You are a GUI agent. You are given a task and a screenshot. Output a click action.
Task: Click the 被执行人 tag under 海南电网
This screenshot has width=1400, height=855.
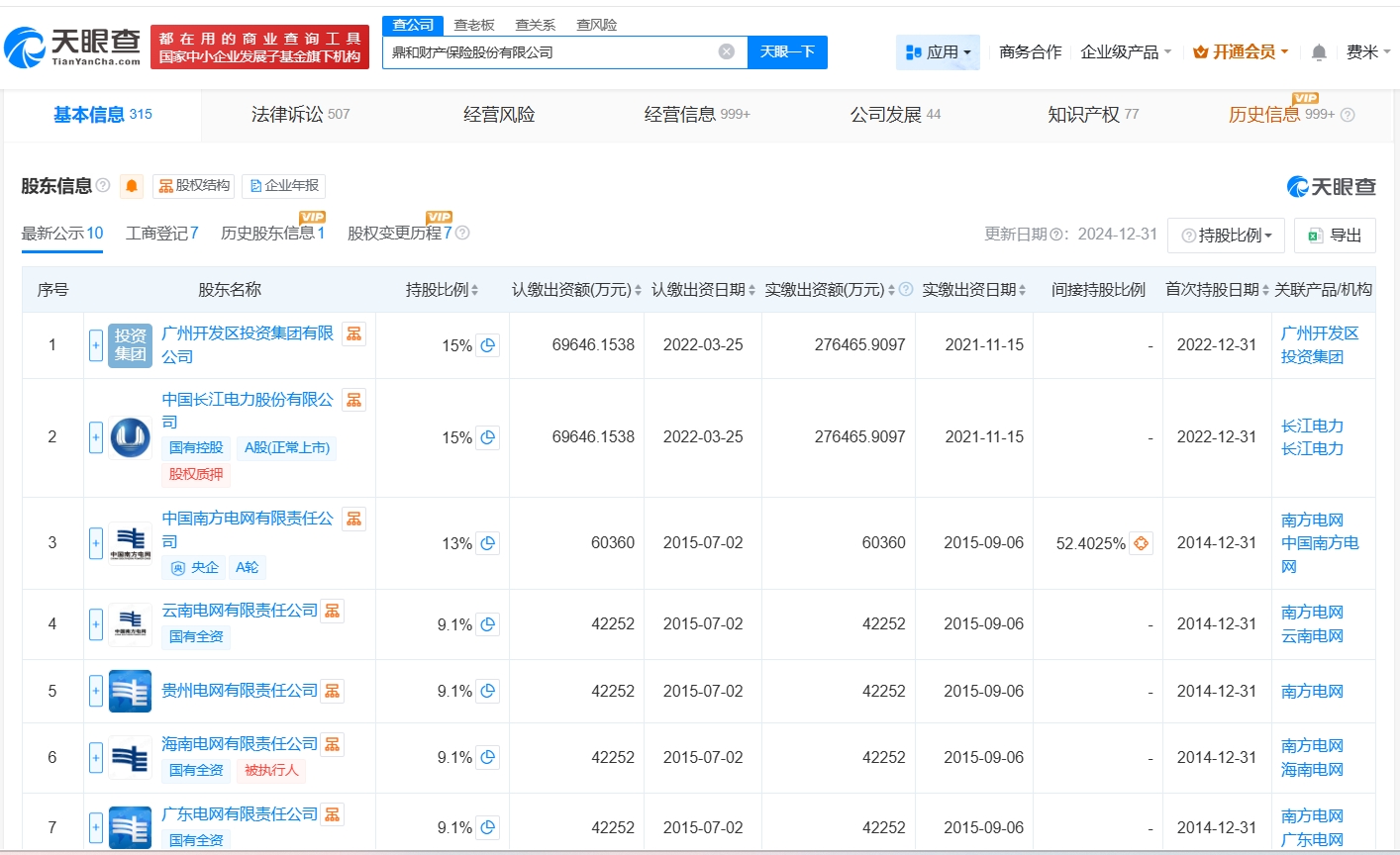tap(271, 770)
